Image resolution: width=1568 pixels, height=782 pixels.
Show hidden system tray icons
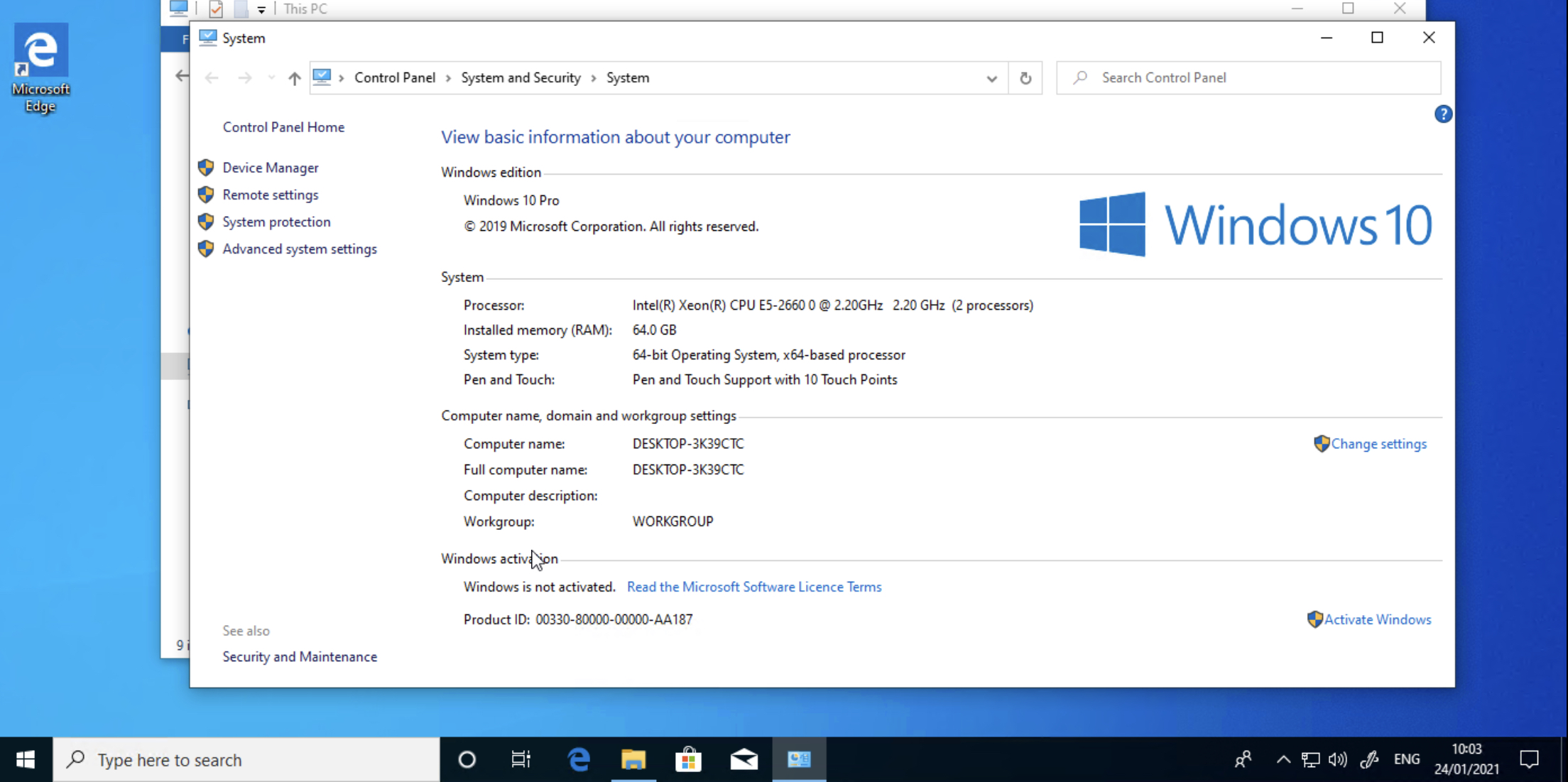(x=1283, y=760)
